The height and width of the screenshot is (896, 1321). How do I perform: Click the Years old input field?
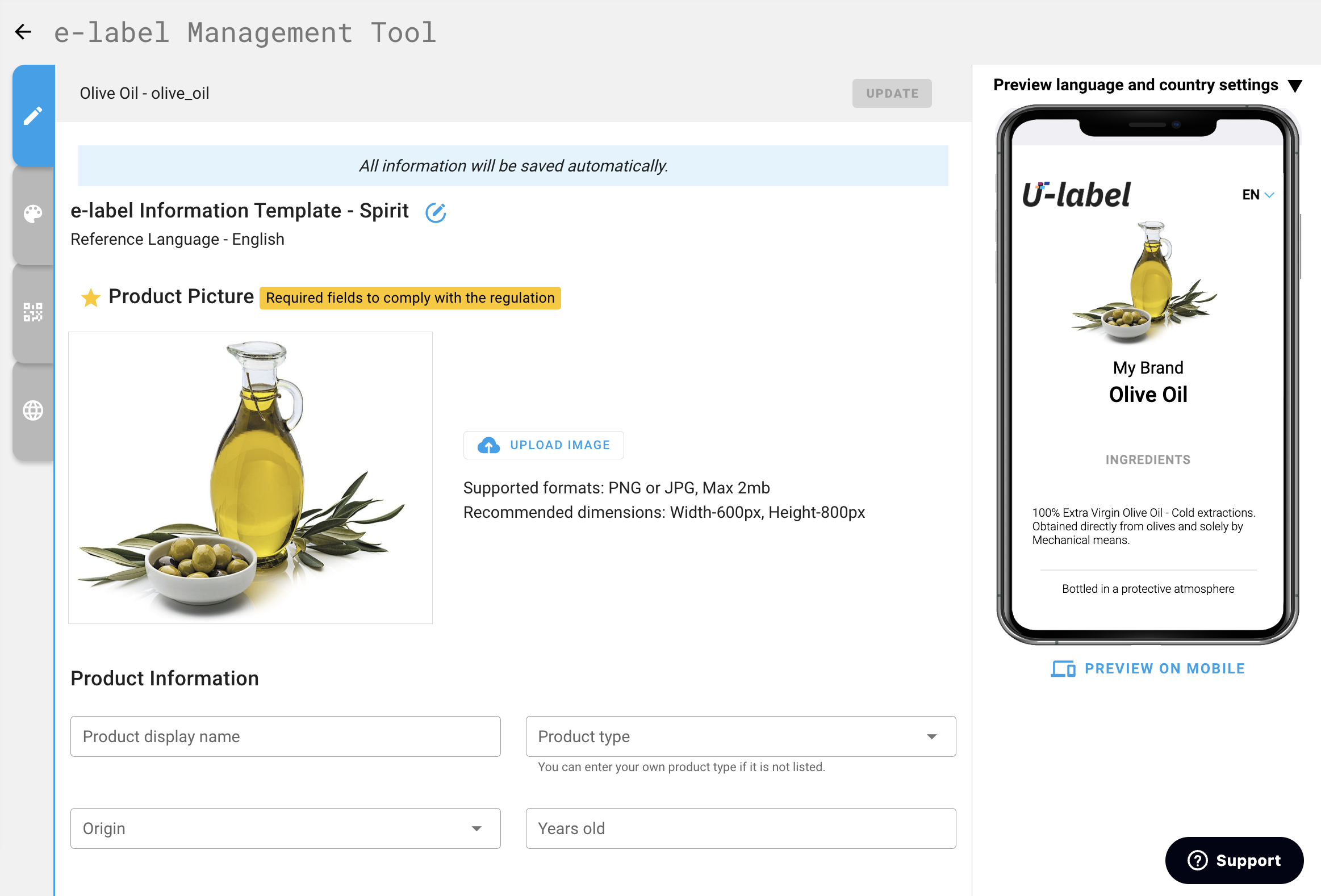740,828
